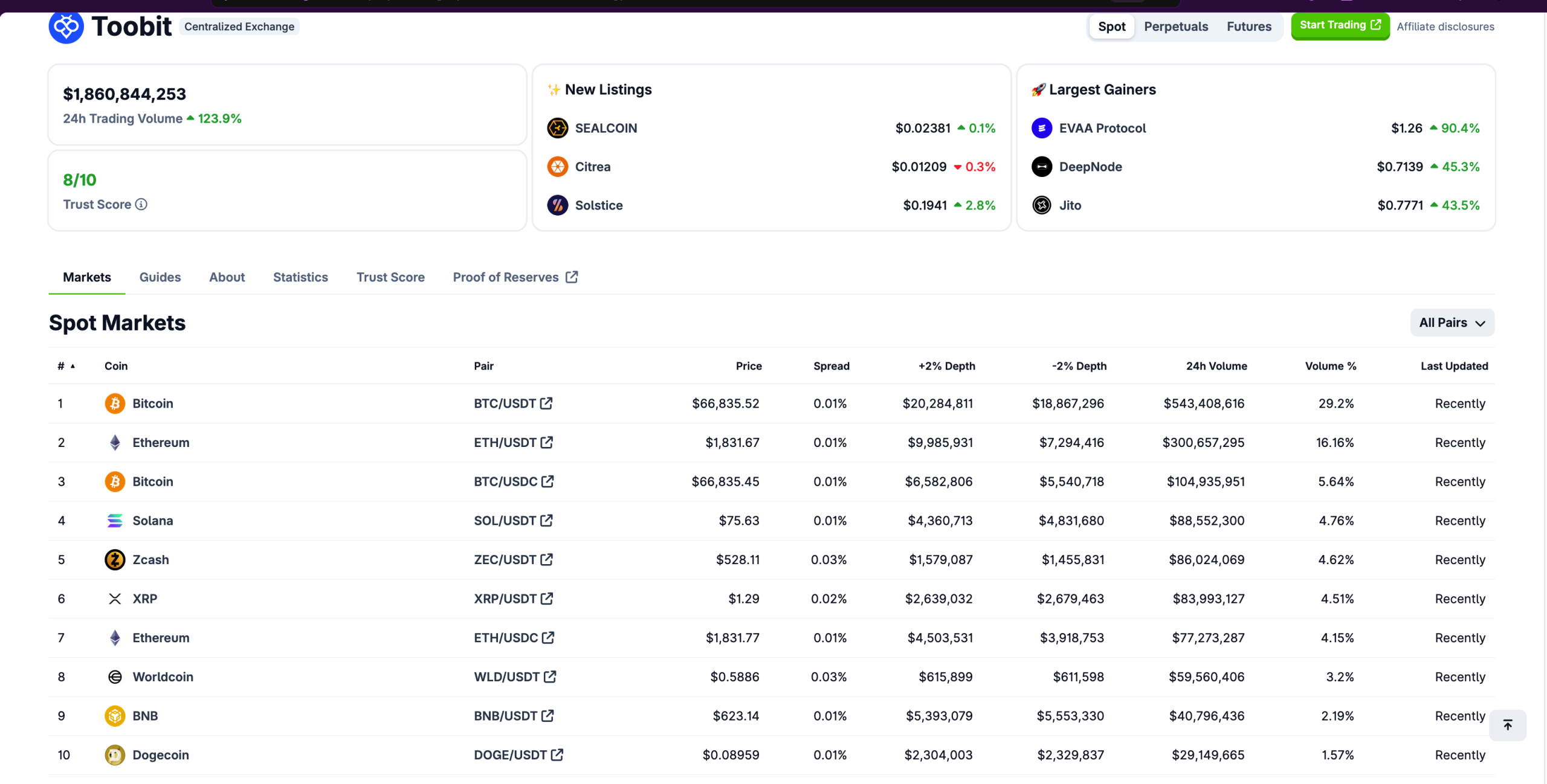Click the Worldcoin coin icon
This screenshot has height=784, width=1547.
point(115,677)
